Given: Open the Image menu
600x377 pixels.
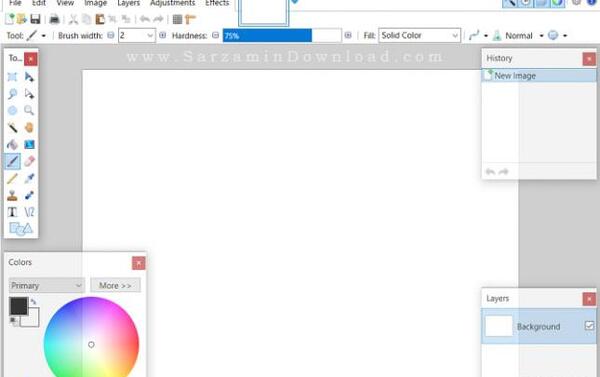Looking at the screenshot, I should [96, 3].
